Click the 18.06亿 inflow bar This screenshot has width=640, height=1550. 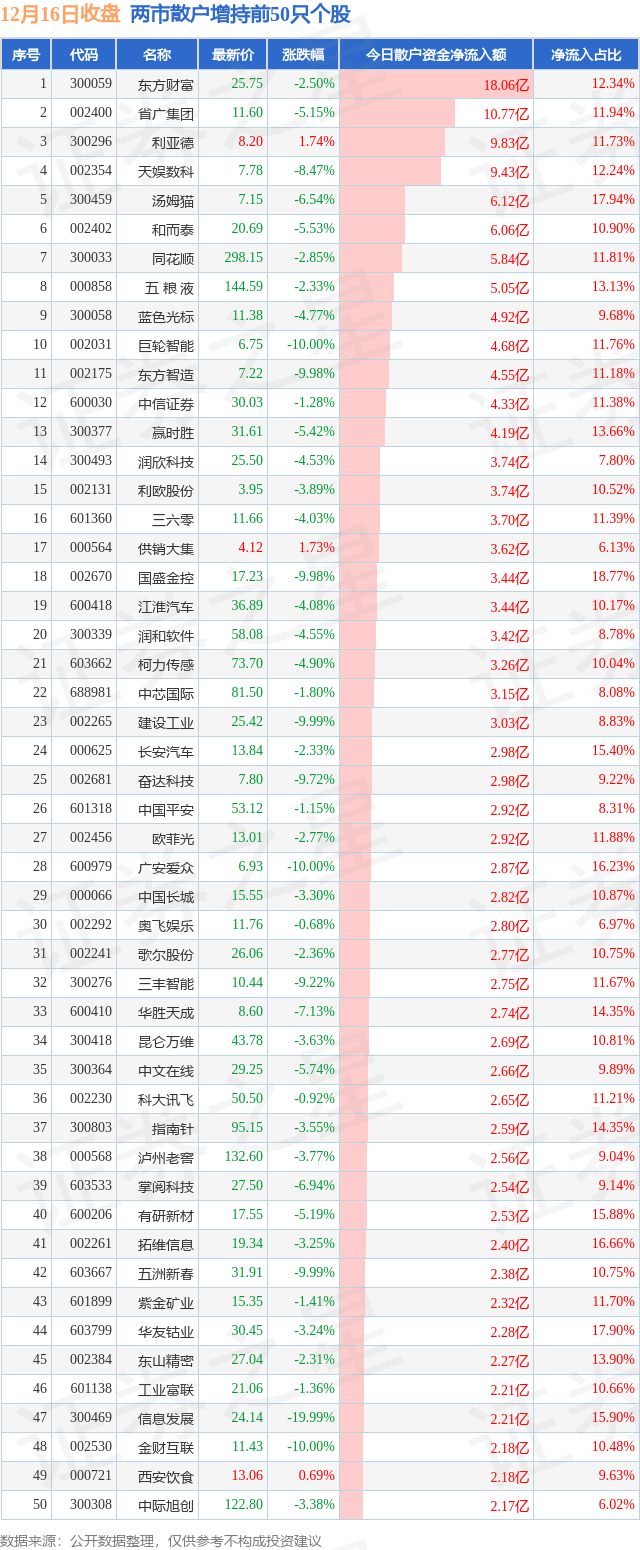coord(436,84)
